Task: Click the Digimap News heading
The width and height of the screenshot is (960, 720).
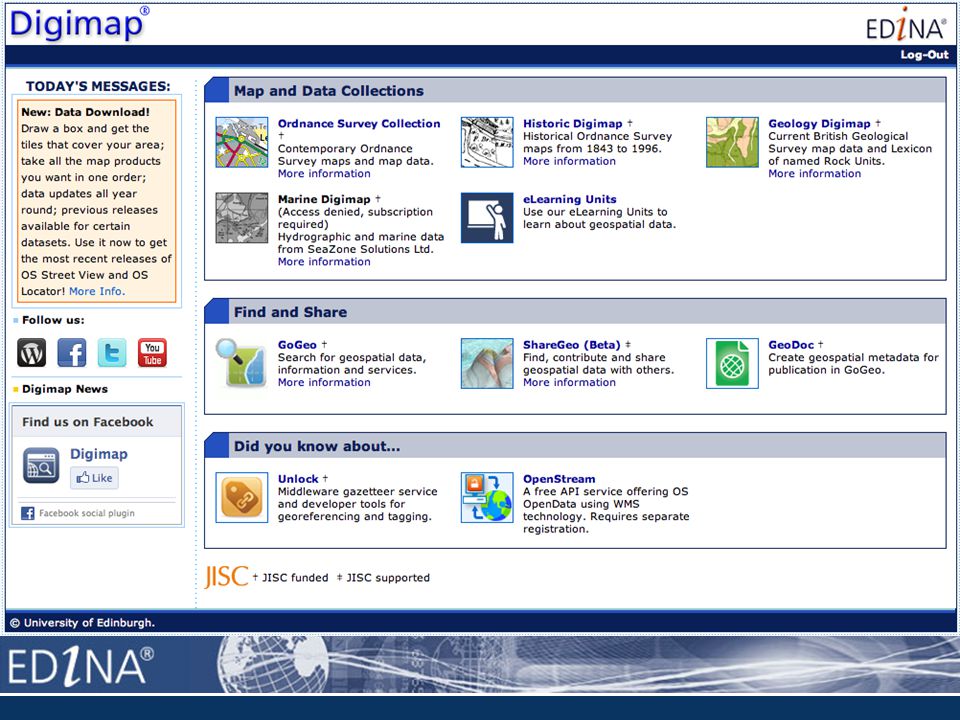Action: tap(65, 389)
